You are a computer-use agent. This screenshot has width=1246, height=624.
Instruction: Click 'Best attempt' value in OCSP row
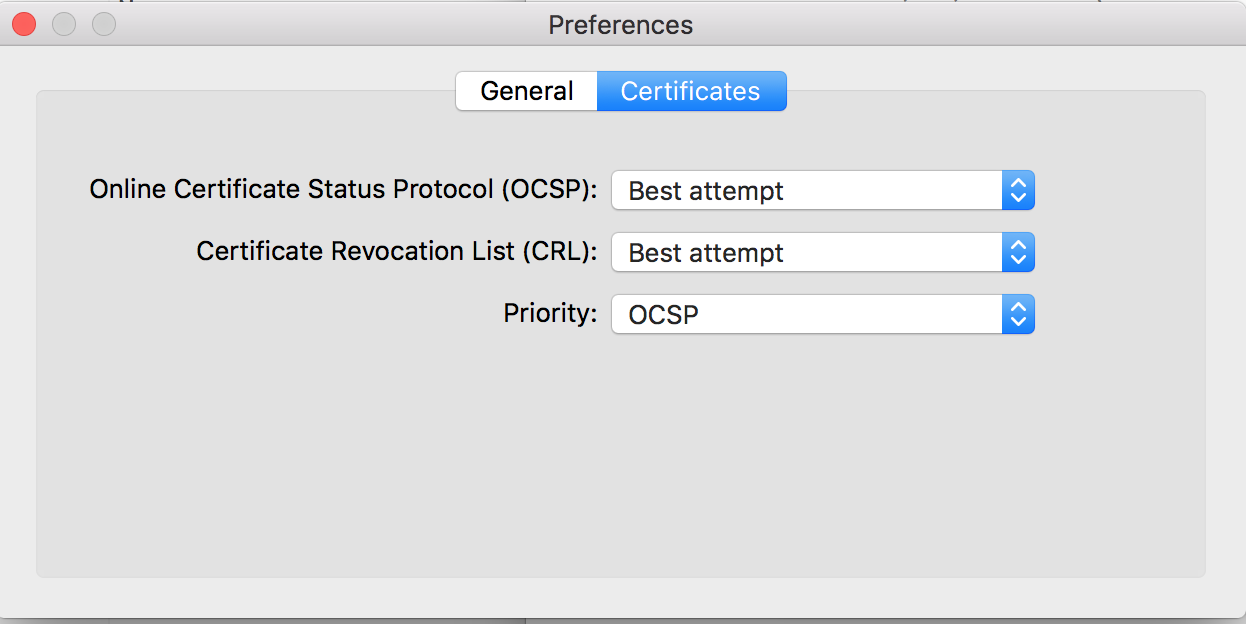pos(706,191)
